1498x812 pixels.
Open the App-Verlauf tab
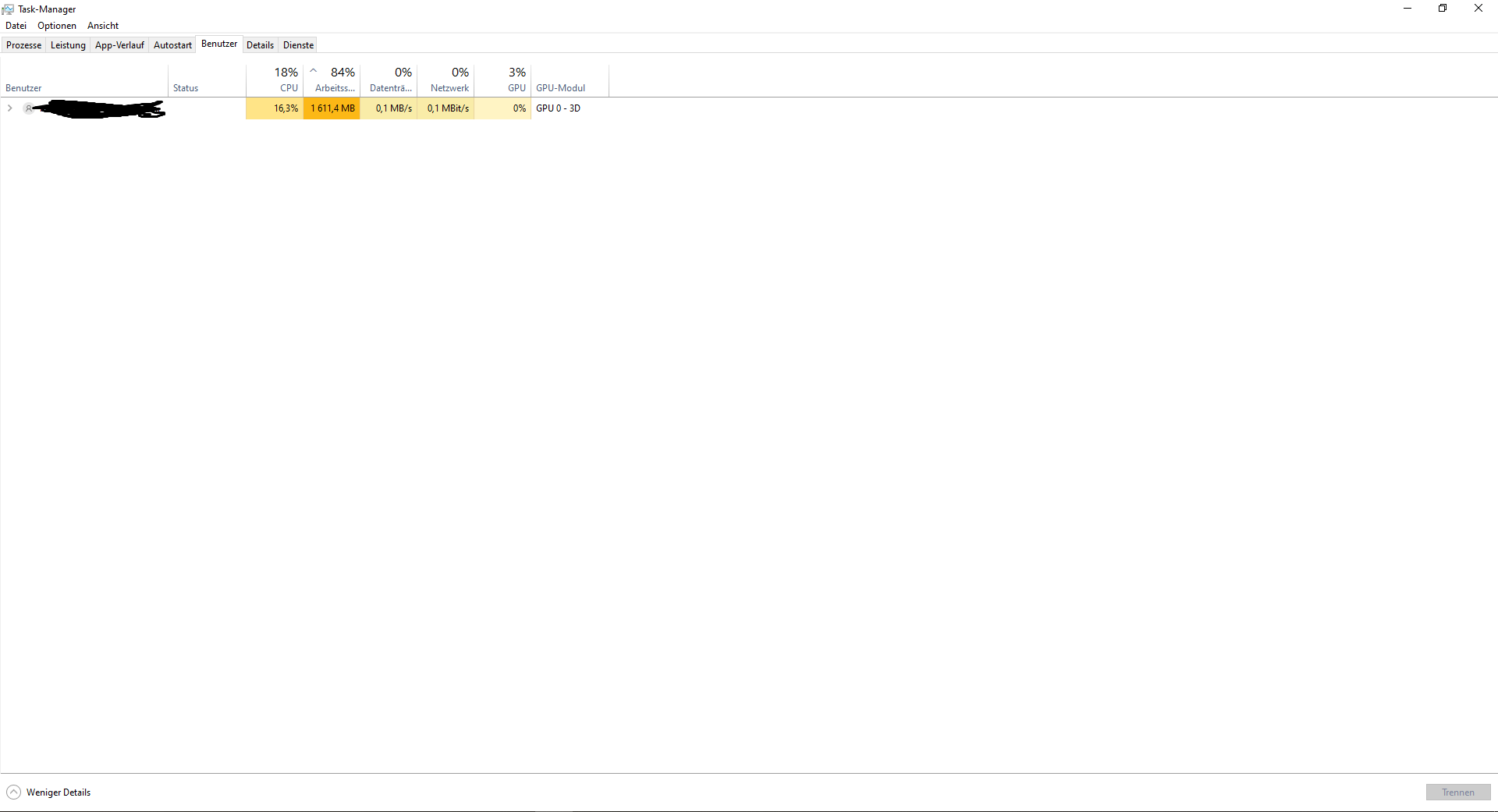coord(120,45)
